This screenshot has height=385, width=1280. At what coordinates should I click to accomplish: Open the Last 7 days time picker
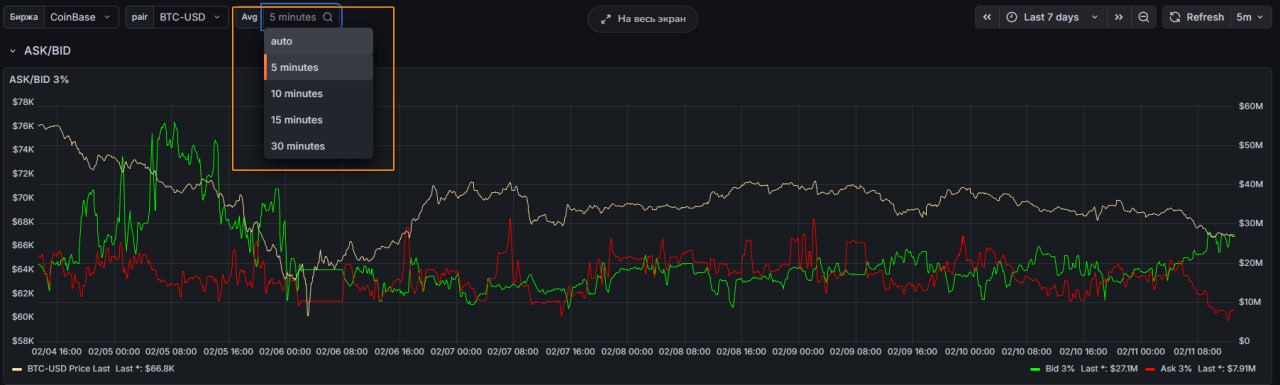pyautogui.click(x=1052, y=17)
